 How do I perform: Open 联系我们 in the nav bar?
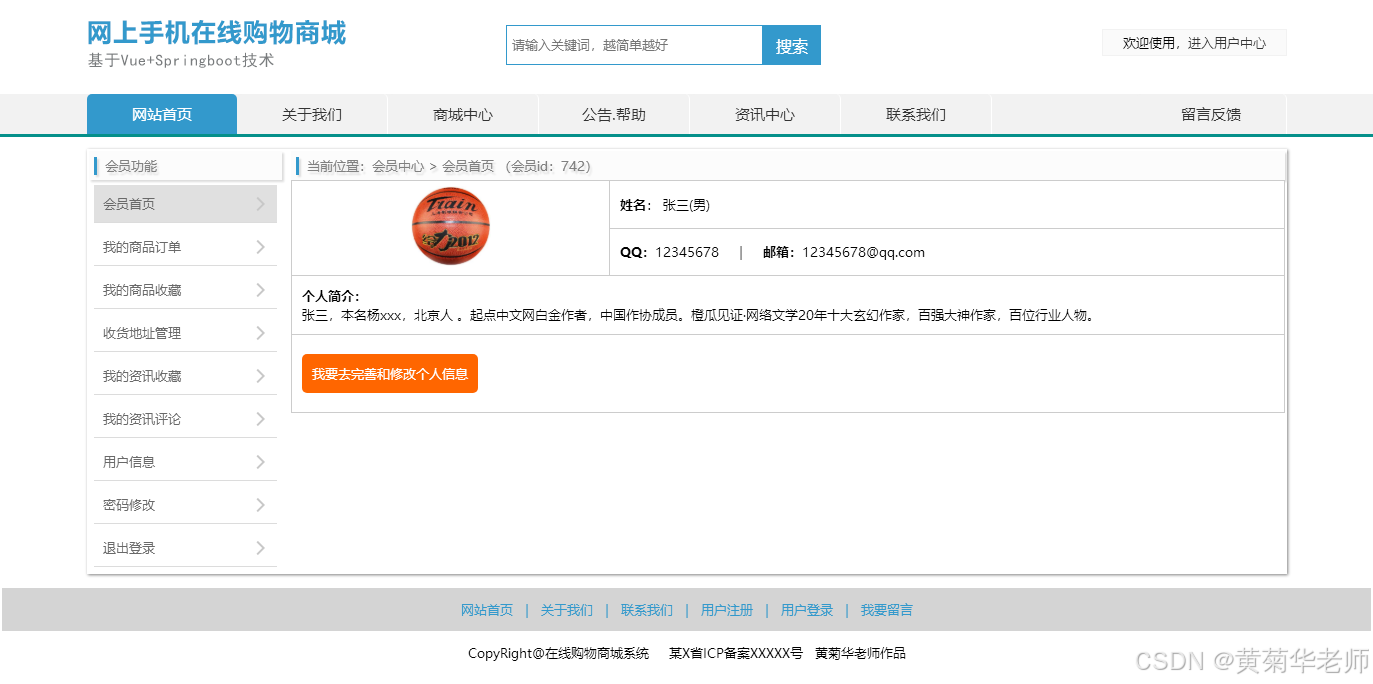coord(916,114)
